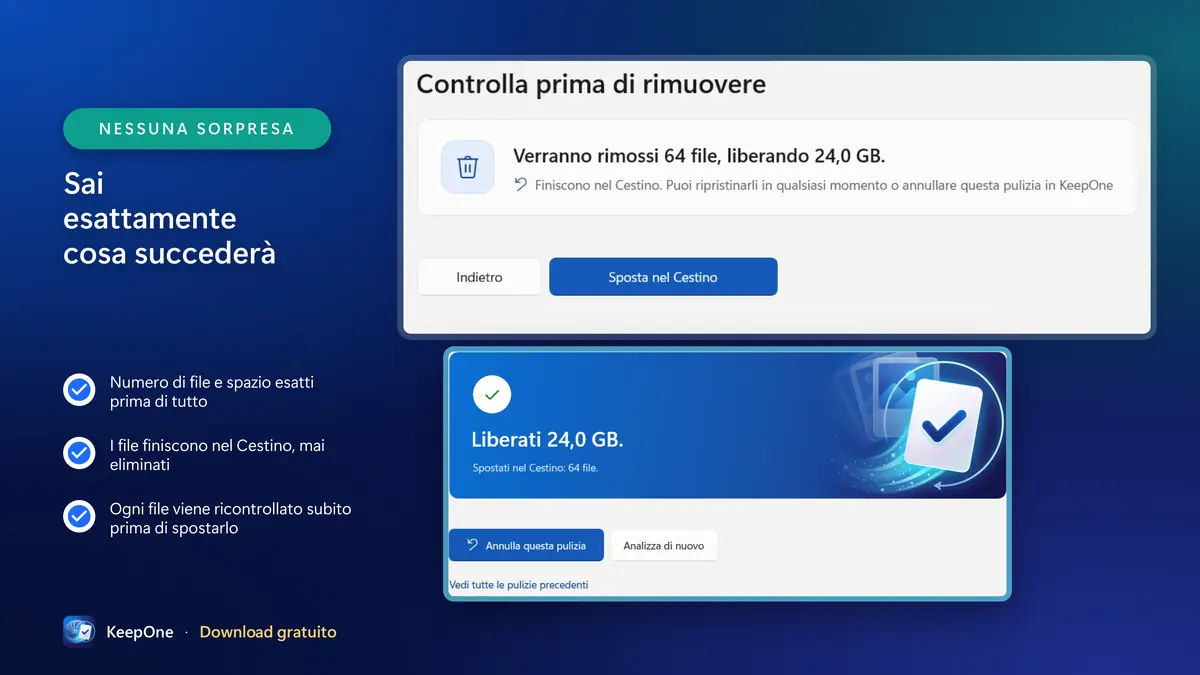The width and height of the screenshot is (1200, 675).
Task: Undo cleanup via 'Annulla questa pulizia'
Action: tap(526, 546)
